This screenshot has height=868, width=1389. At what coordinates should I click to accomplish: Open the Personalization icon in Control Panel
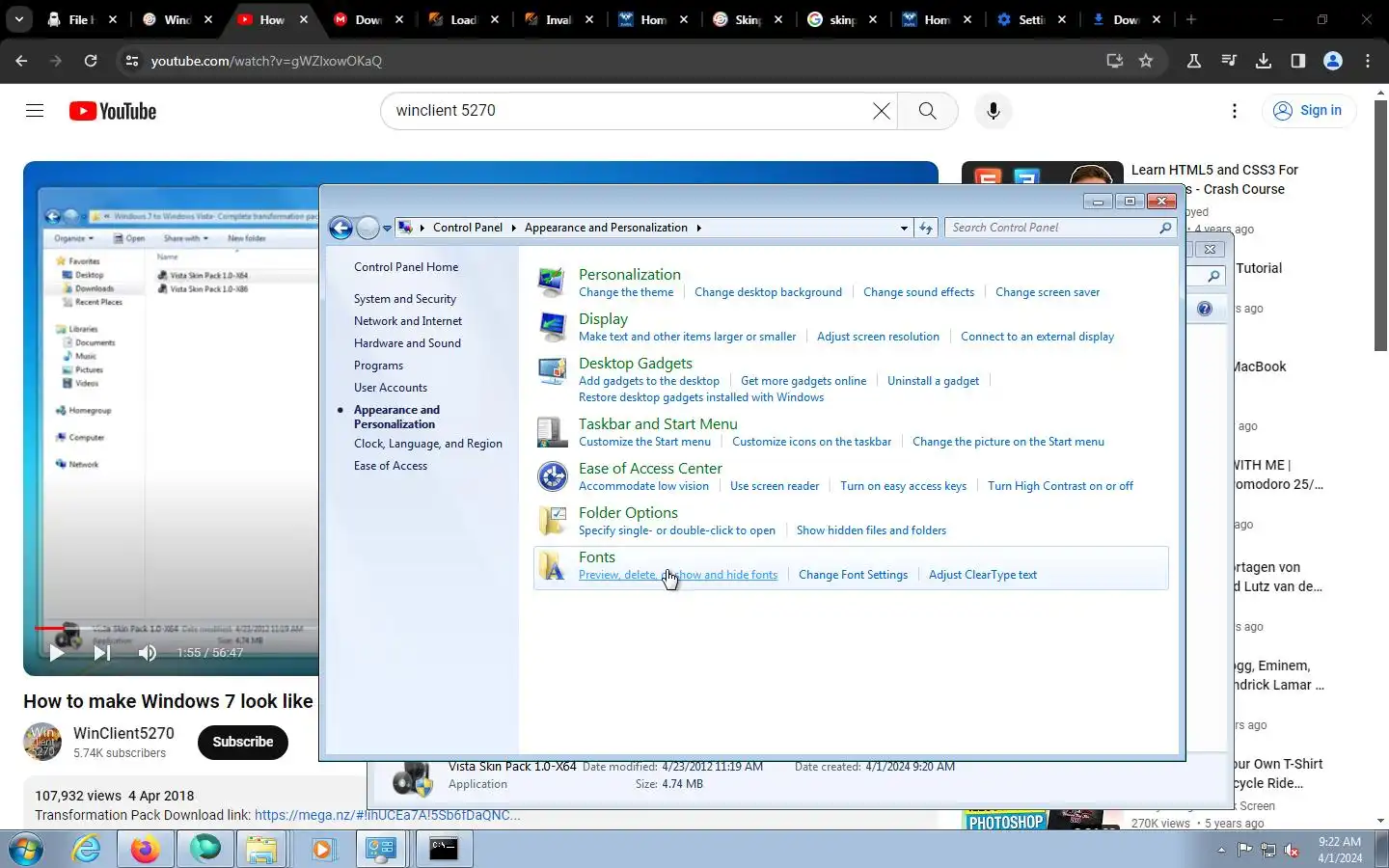coord(552,283)
